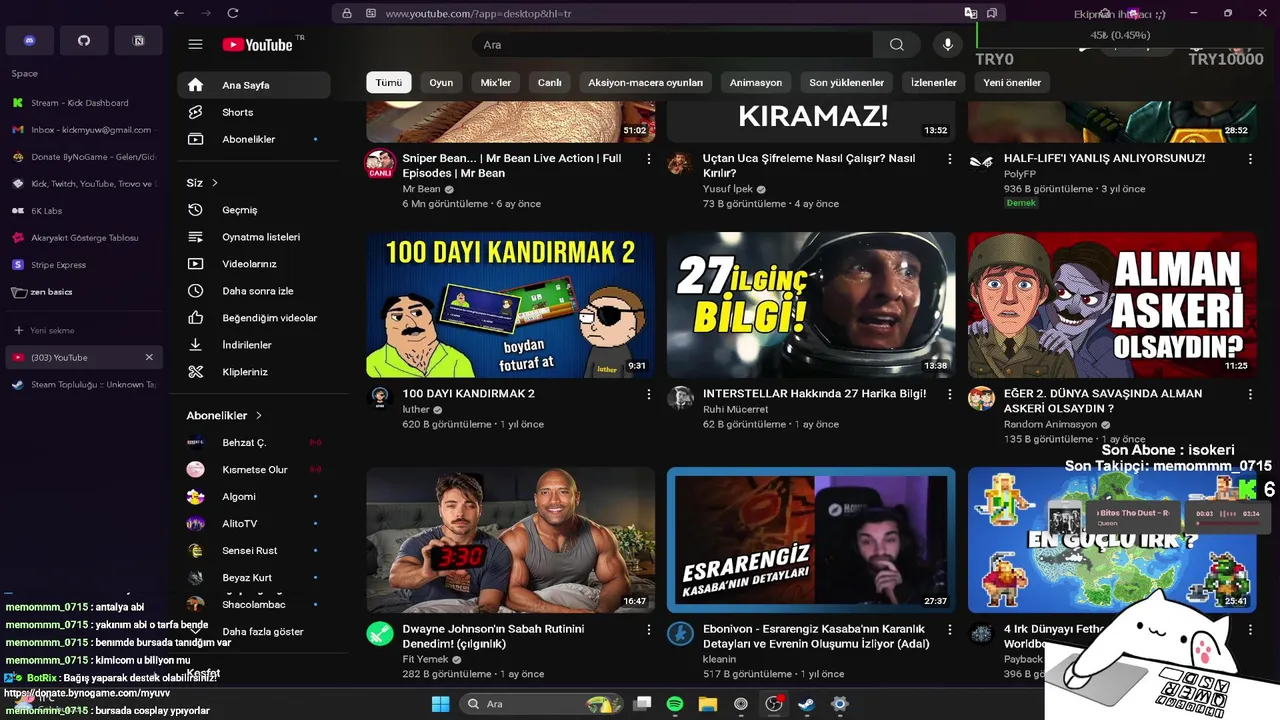Open Beyaz Kurt channel
1280x720 pixels.
tap(254, 578)
